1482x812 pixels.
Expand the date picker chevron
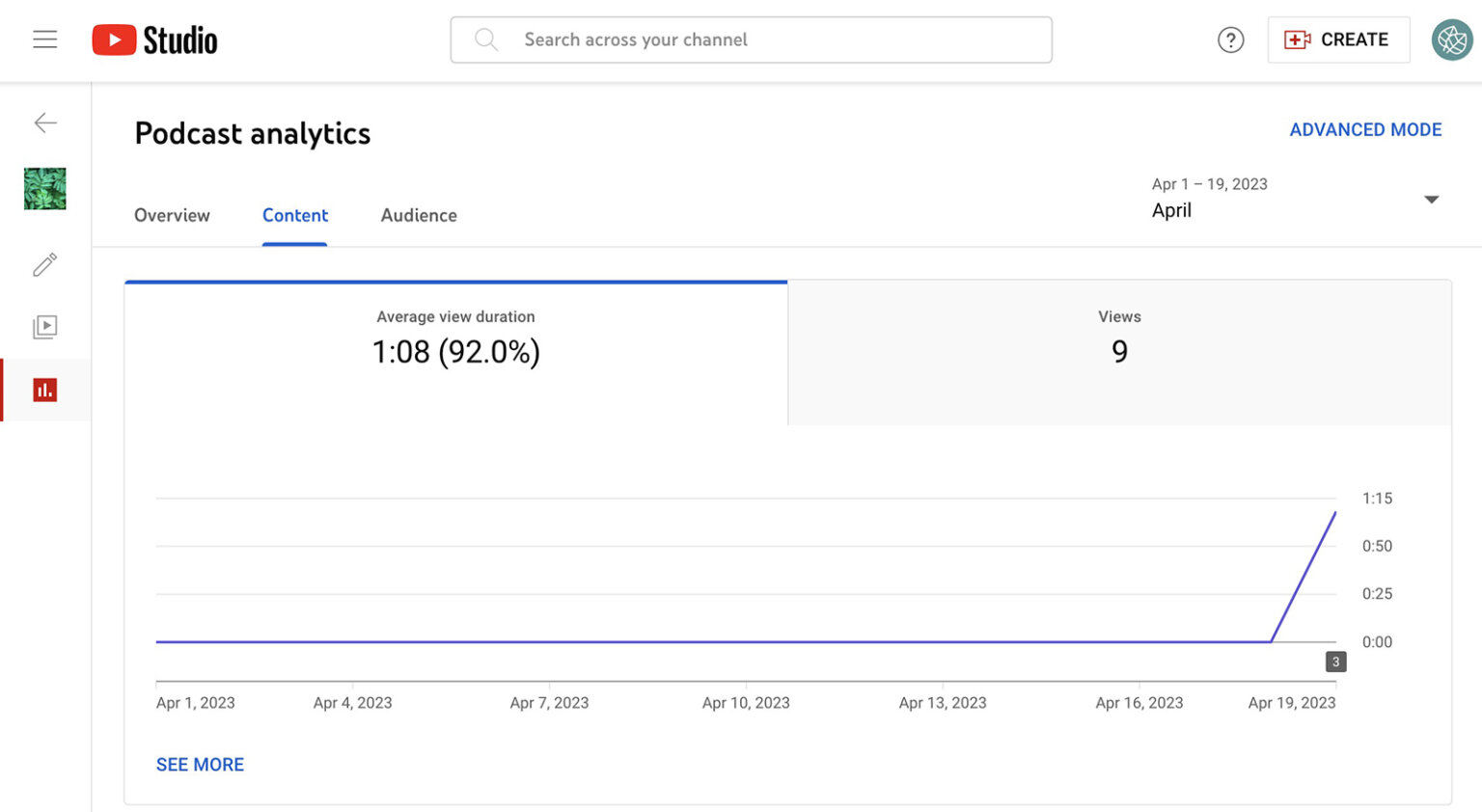click(1432, 199)
